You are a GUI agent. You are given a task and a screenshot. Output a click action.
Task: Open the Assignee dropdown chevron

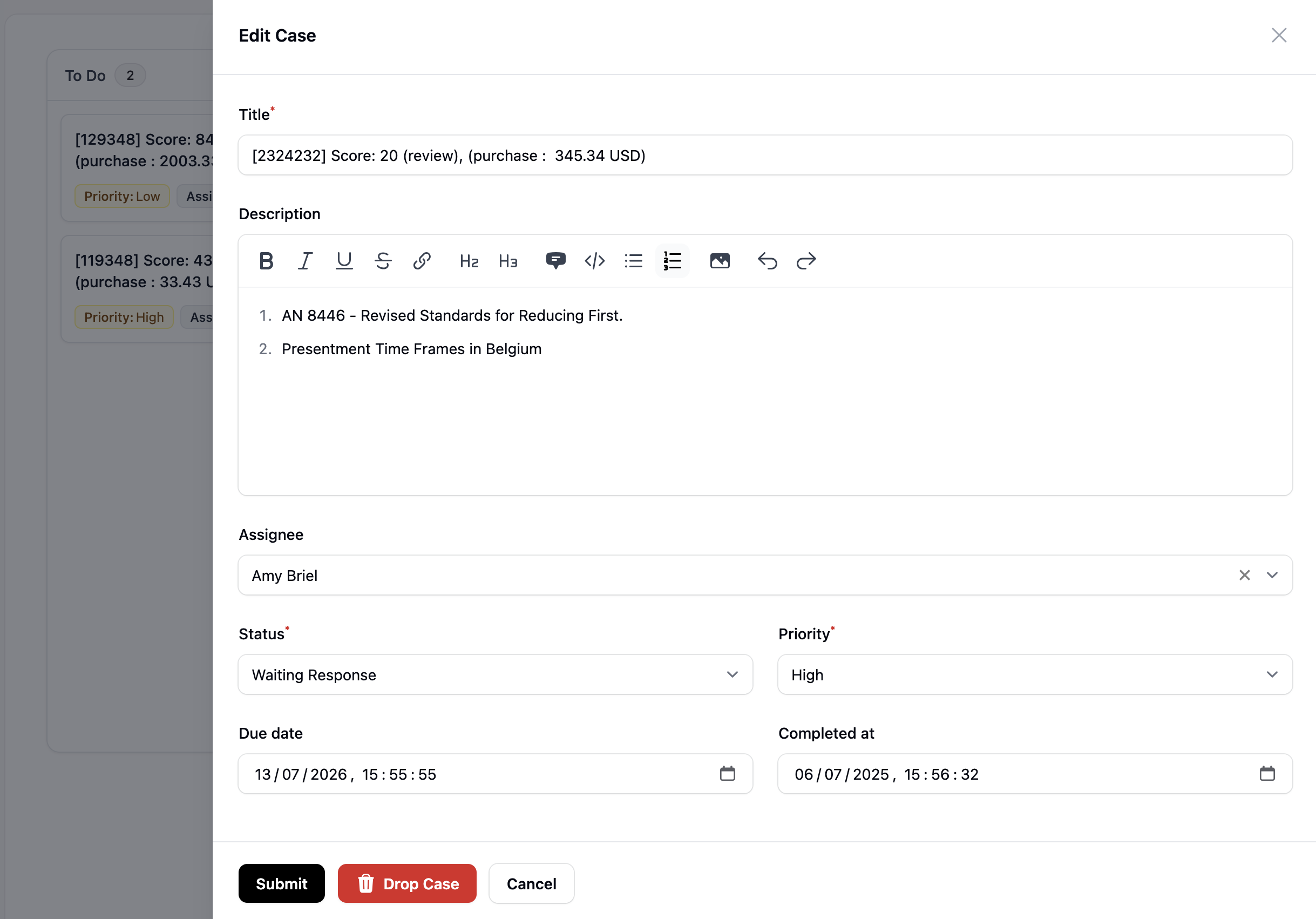[x=1272, y=575]
